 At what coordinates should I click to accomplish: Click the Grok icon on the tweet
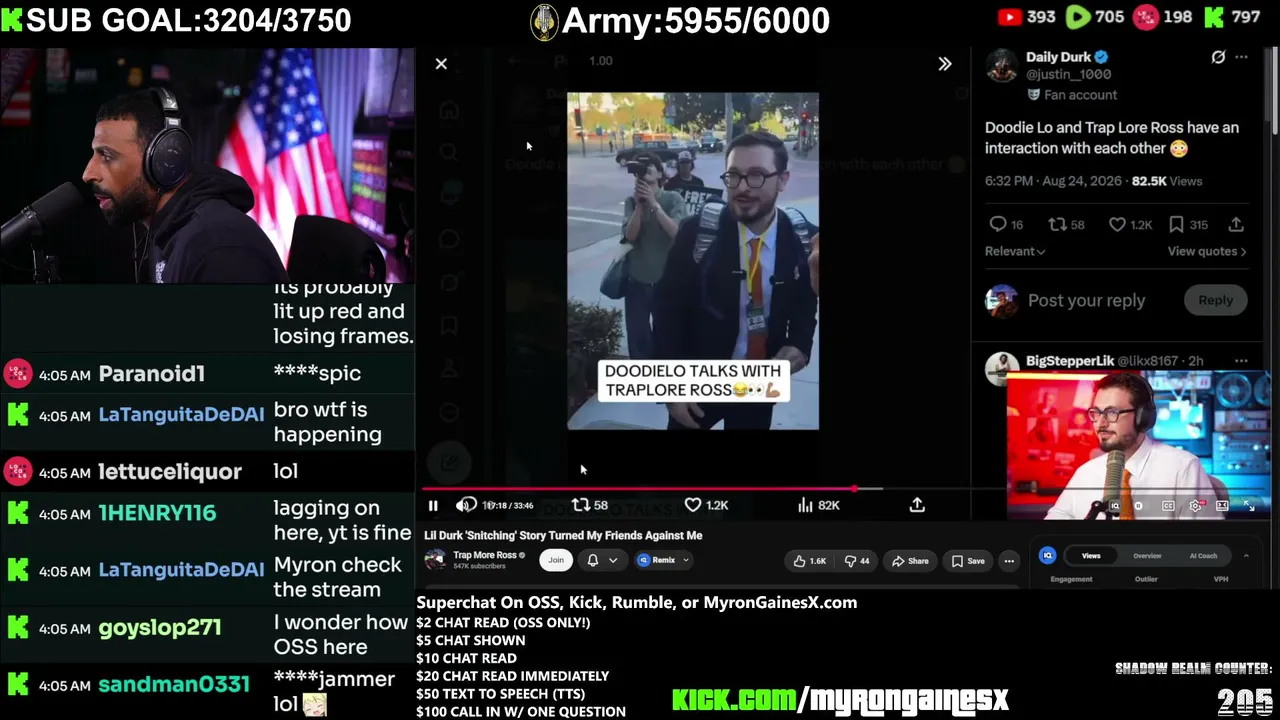tap(1218, 57)
